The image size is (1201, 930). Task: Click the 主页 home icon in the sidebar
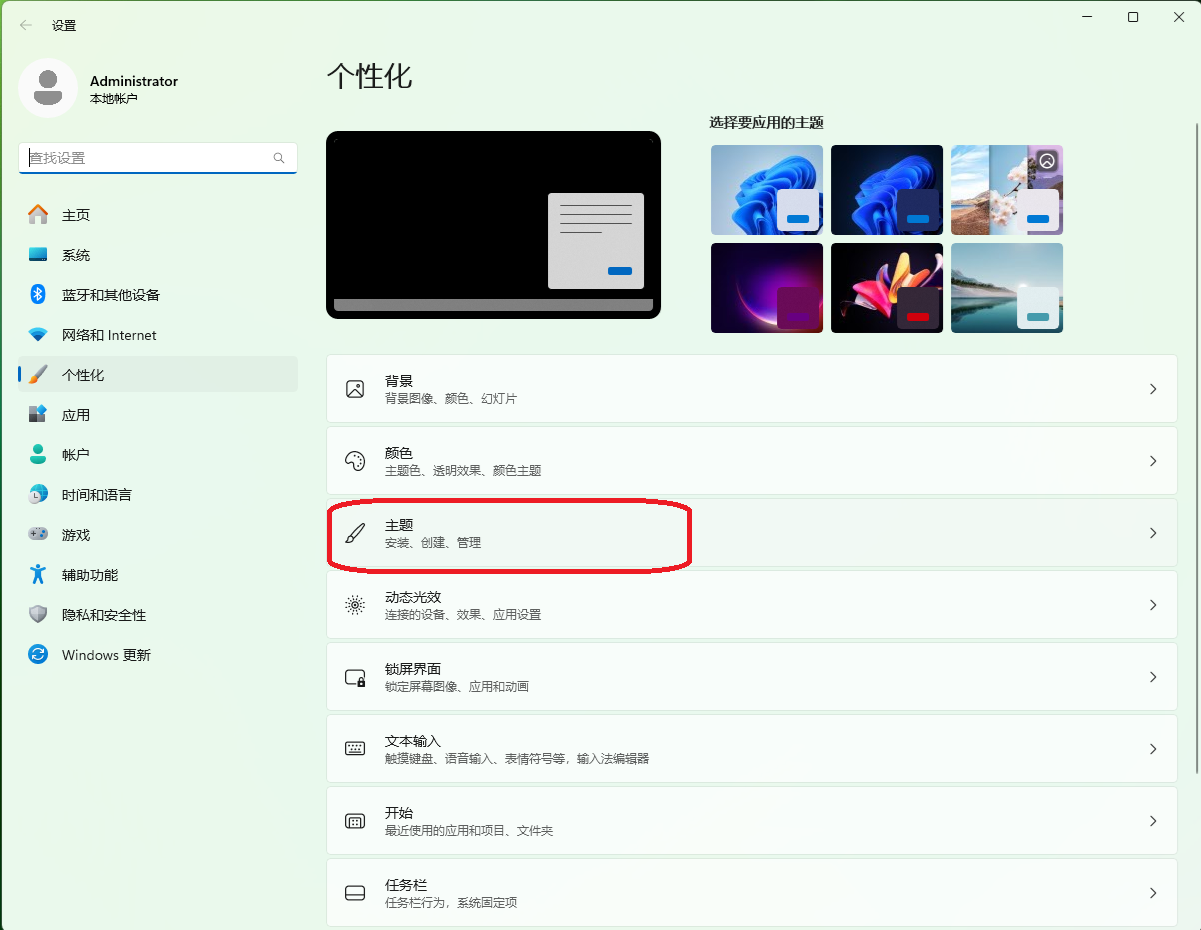point(38,215)
